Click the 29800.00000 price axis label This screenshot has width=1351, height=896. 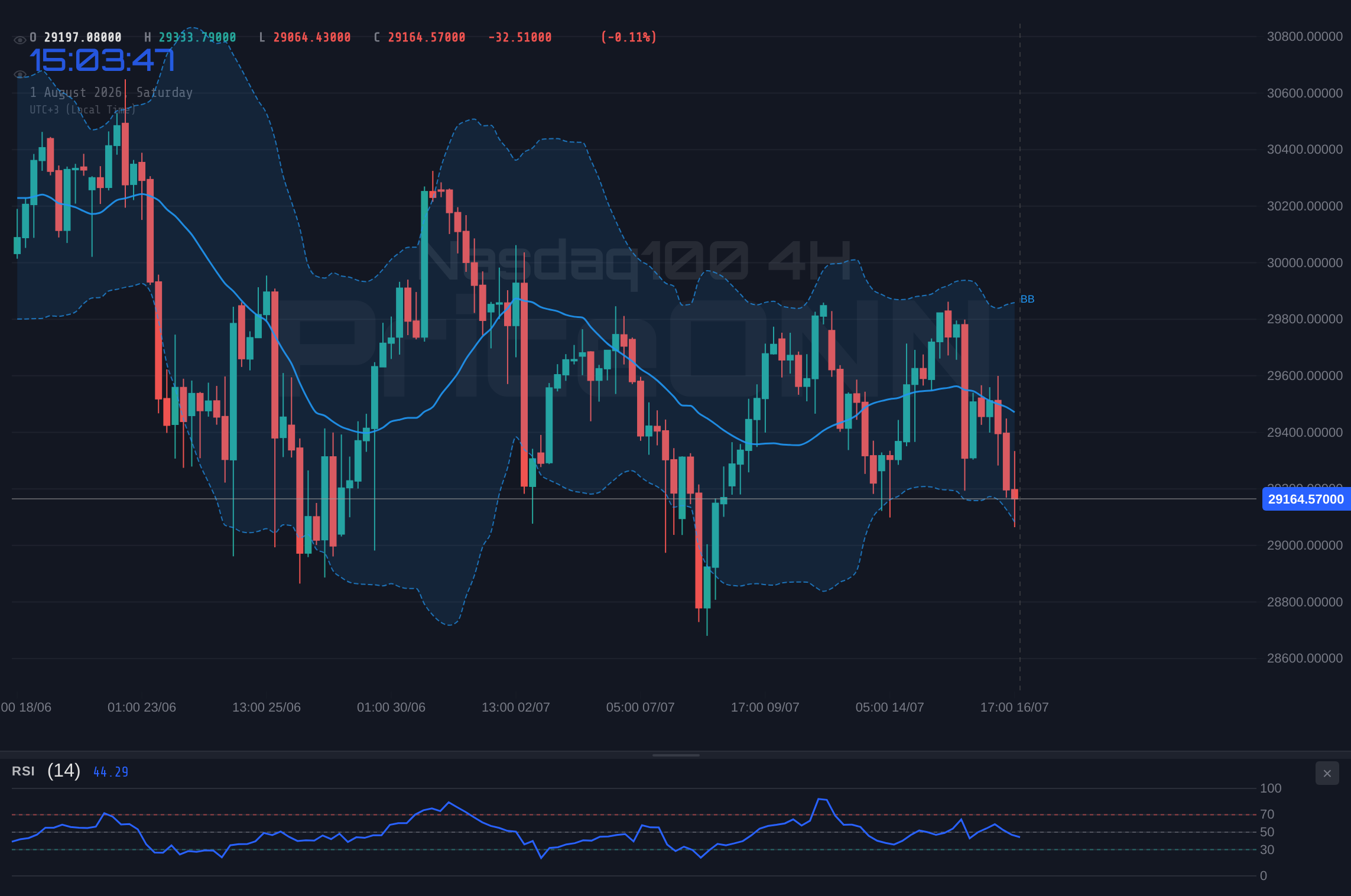1305,319
